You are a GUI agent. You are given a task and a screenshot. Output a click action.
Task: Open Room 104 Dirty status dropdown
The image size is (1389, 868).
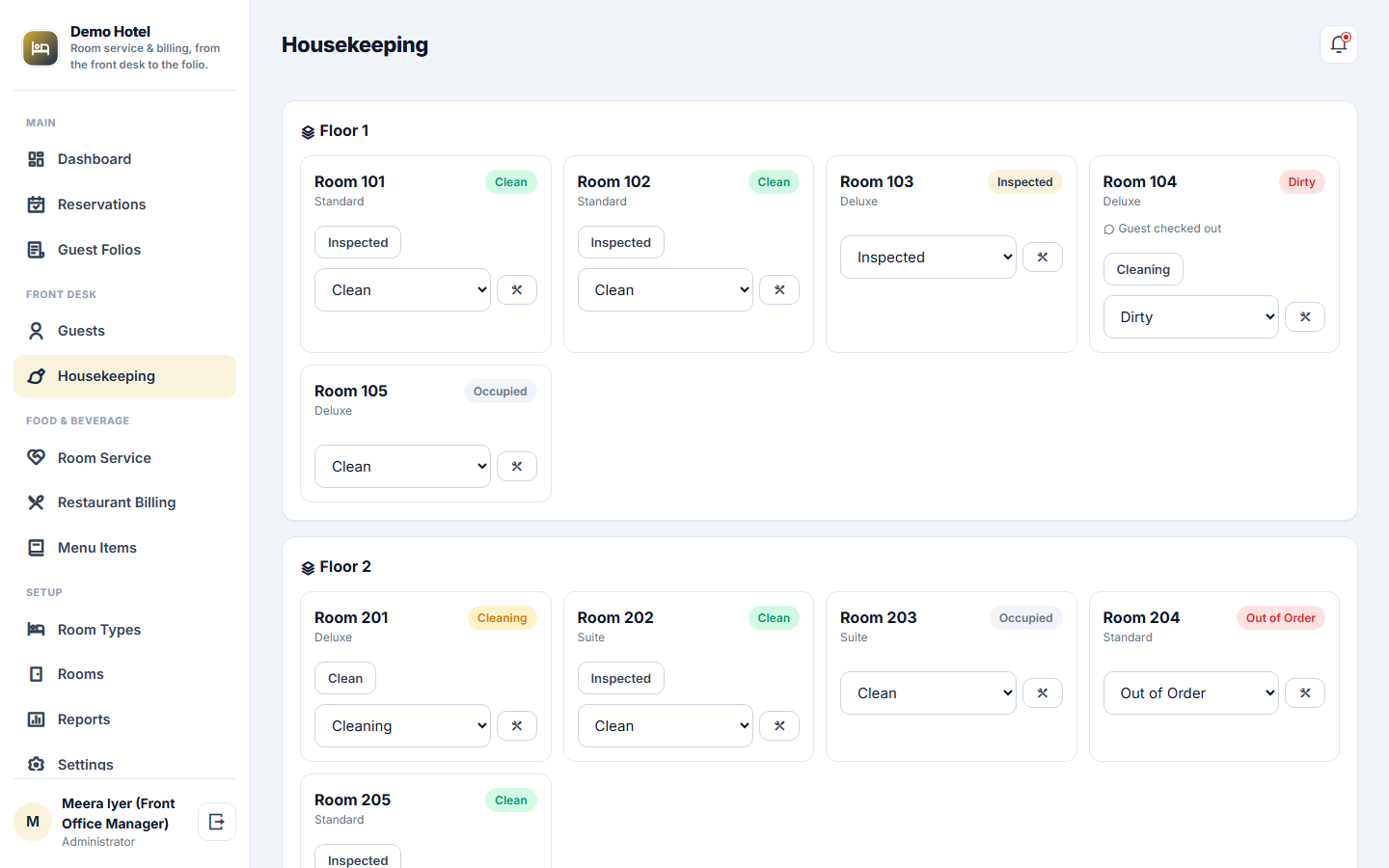point(1191,317)
